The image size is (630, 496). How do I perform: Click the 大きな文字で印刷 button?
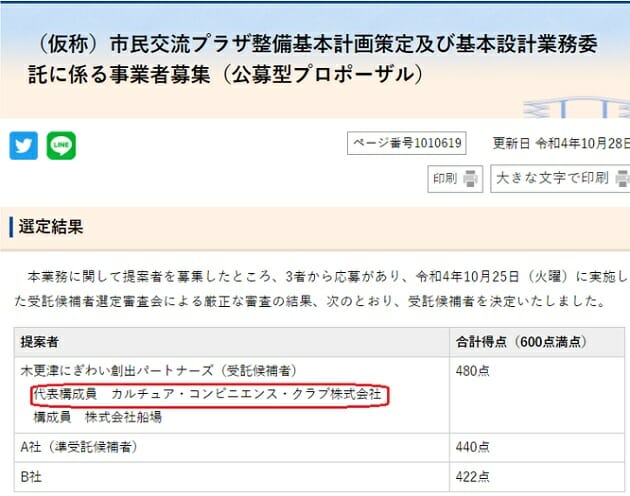560,178
